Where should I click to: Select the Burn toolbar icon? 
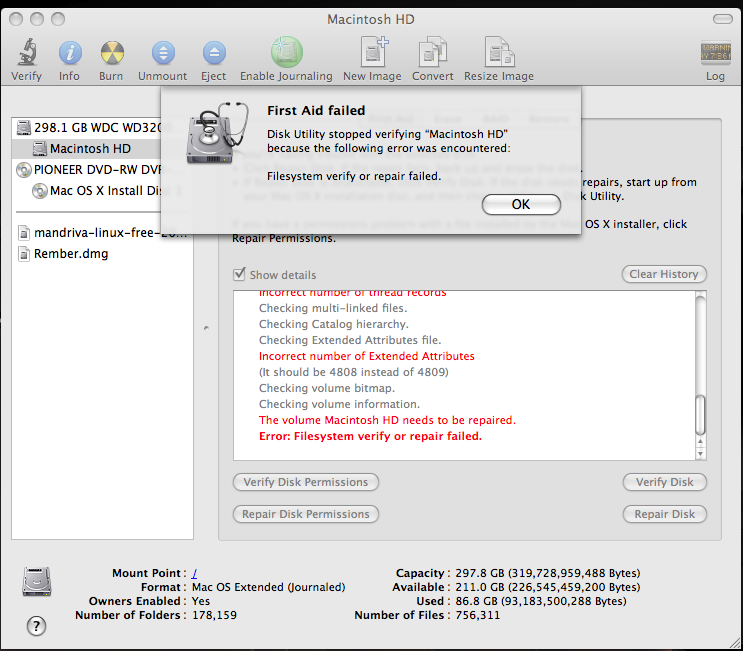112,53
